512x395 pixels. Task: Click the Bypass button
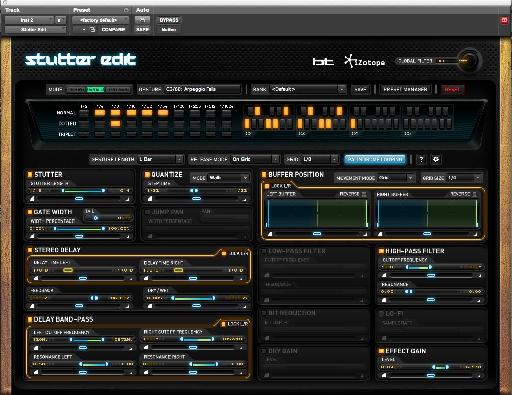pos(169,20)
